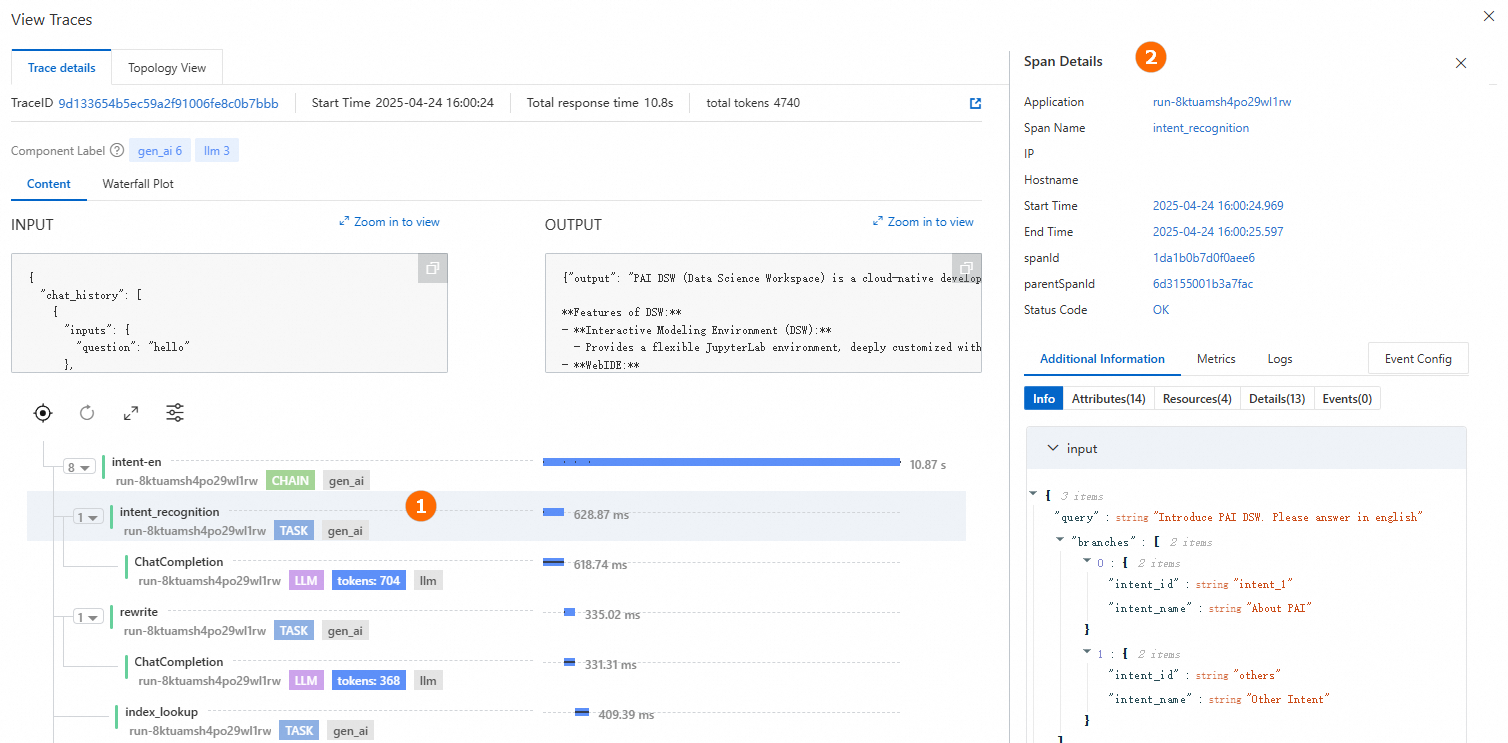Open the Metrics tab

1216,359
